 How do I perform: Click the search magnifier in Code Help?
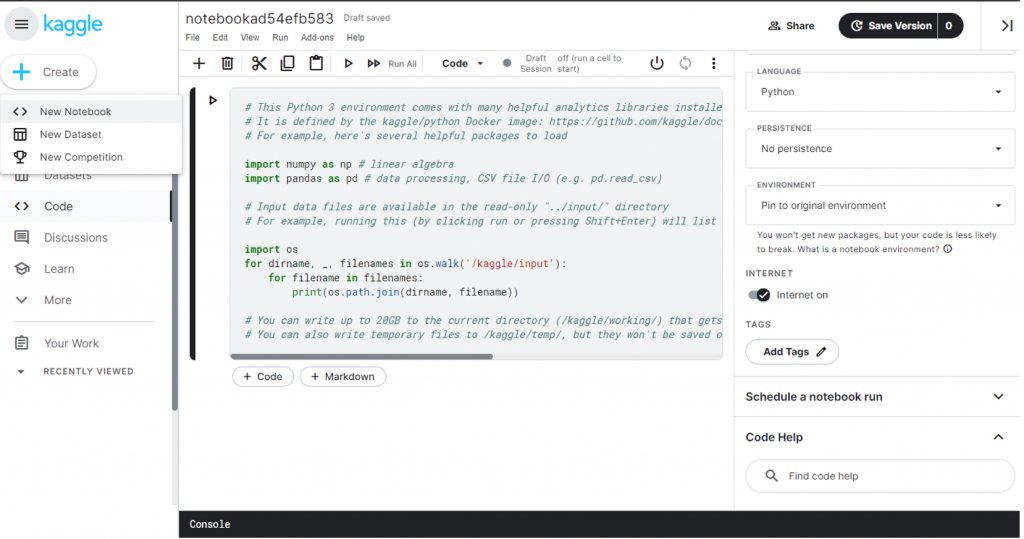click(771, 476)
